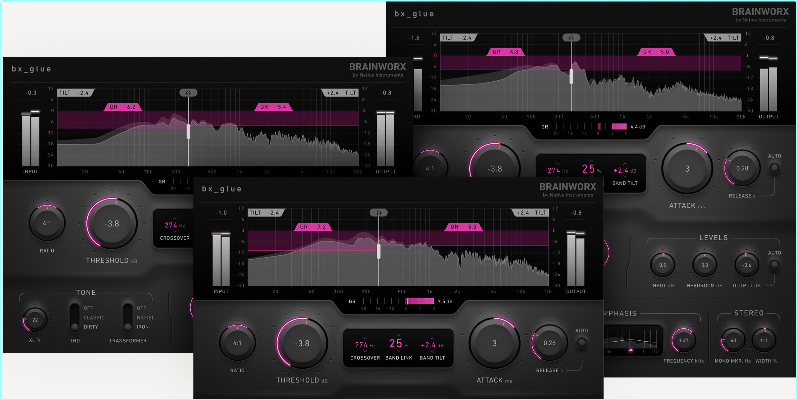797x400 pixels.
Task: Click the down arrow below Band Link 25 in the front window
Action: (x=396, y=352)
